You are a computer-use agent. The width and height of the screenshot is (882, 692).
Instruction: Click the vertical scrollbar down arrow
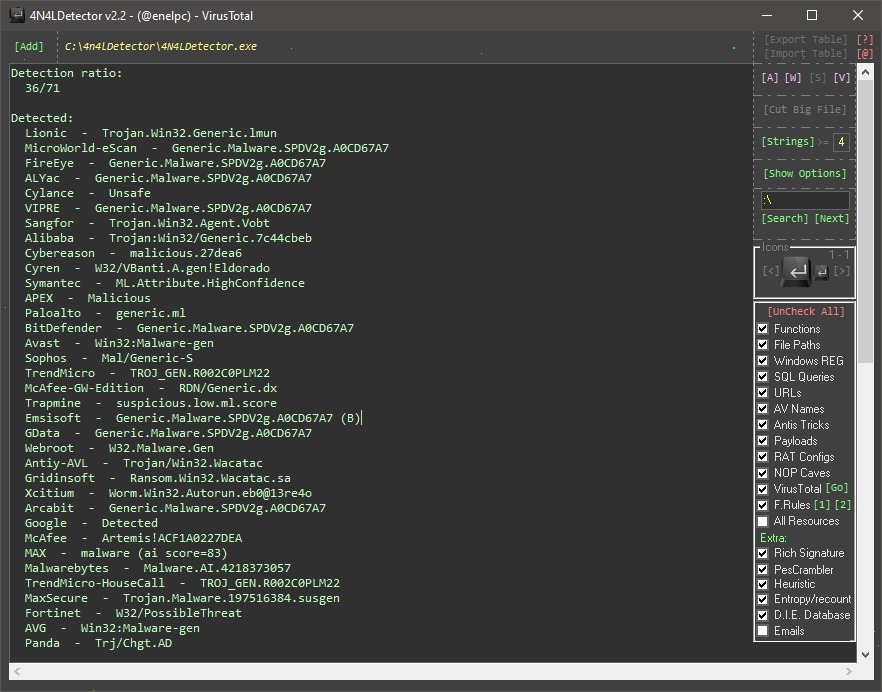pyautogui.click(x=866, y=654)
